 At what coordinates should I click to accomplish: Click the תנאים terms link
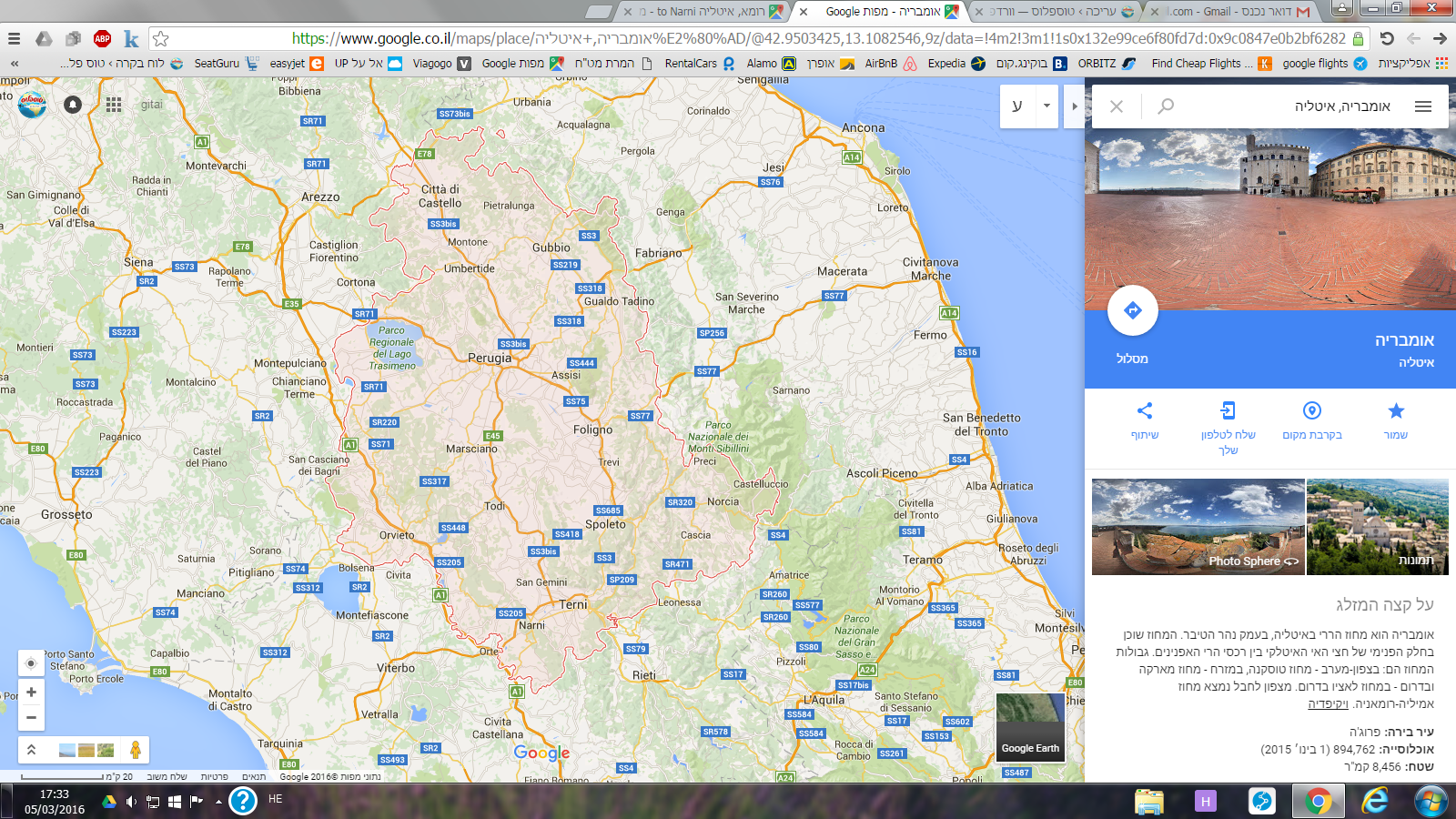point(254,776)
